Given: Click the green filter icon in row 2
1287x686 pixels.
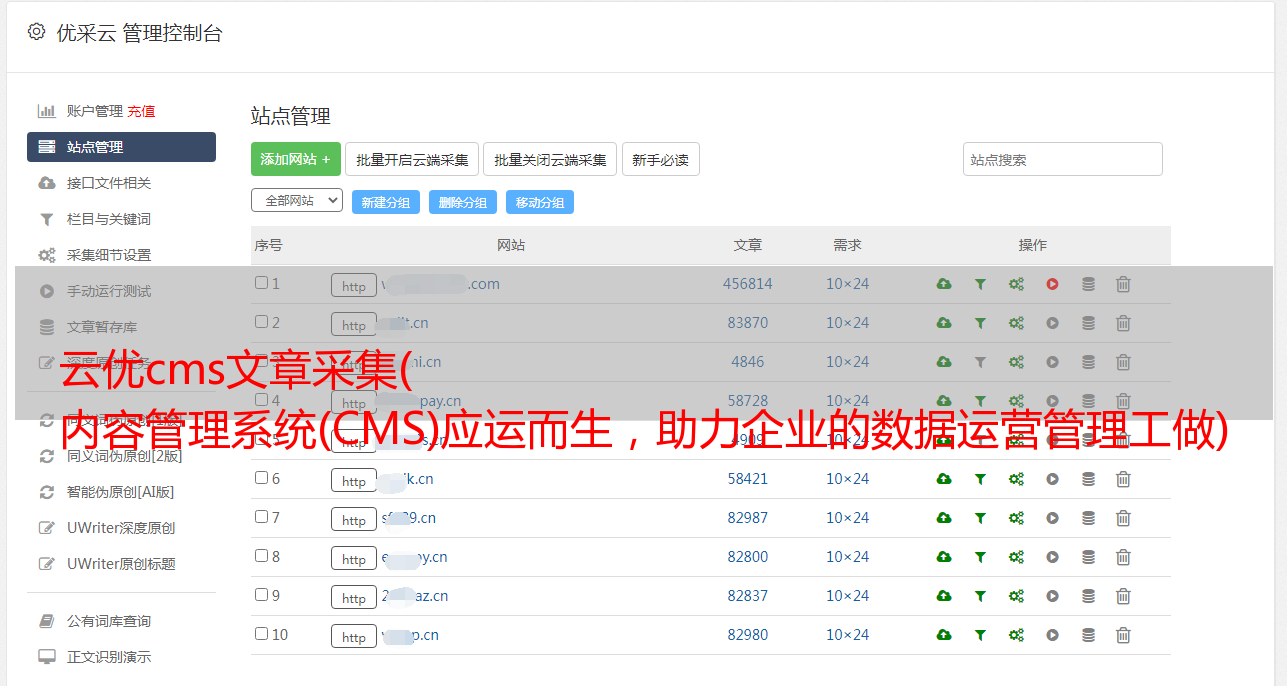Looking at the screenshot, I should coord(980,323).
